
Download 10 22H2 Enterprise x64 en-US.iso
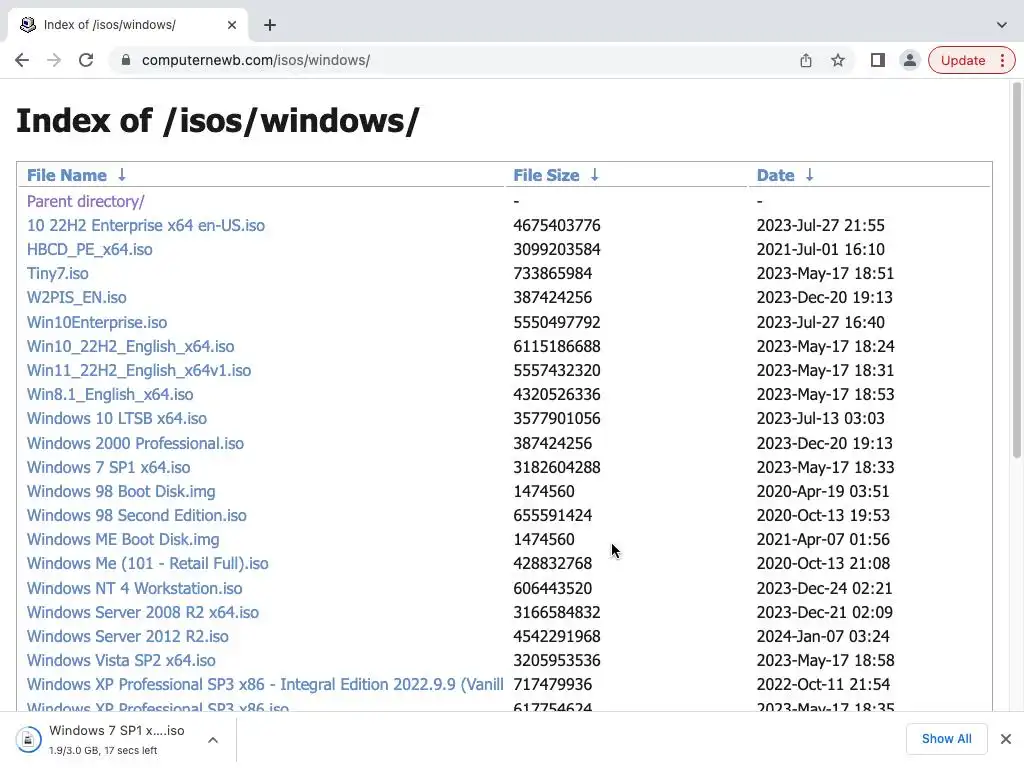click(146, 225)
